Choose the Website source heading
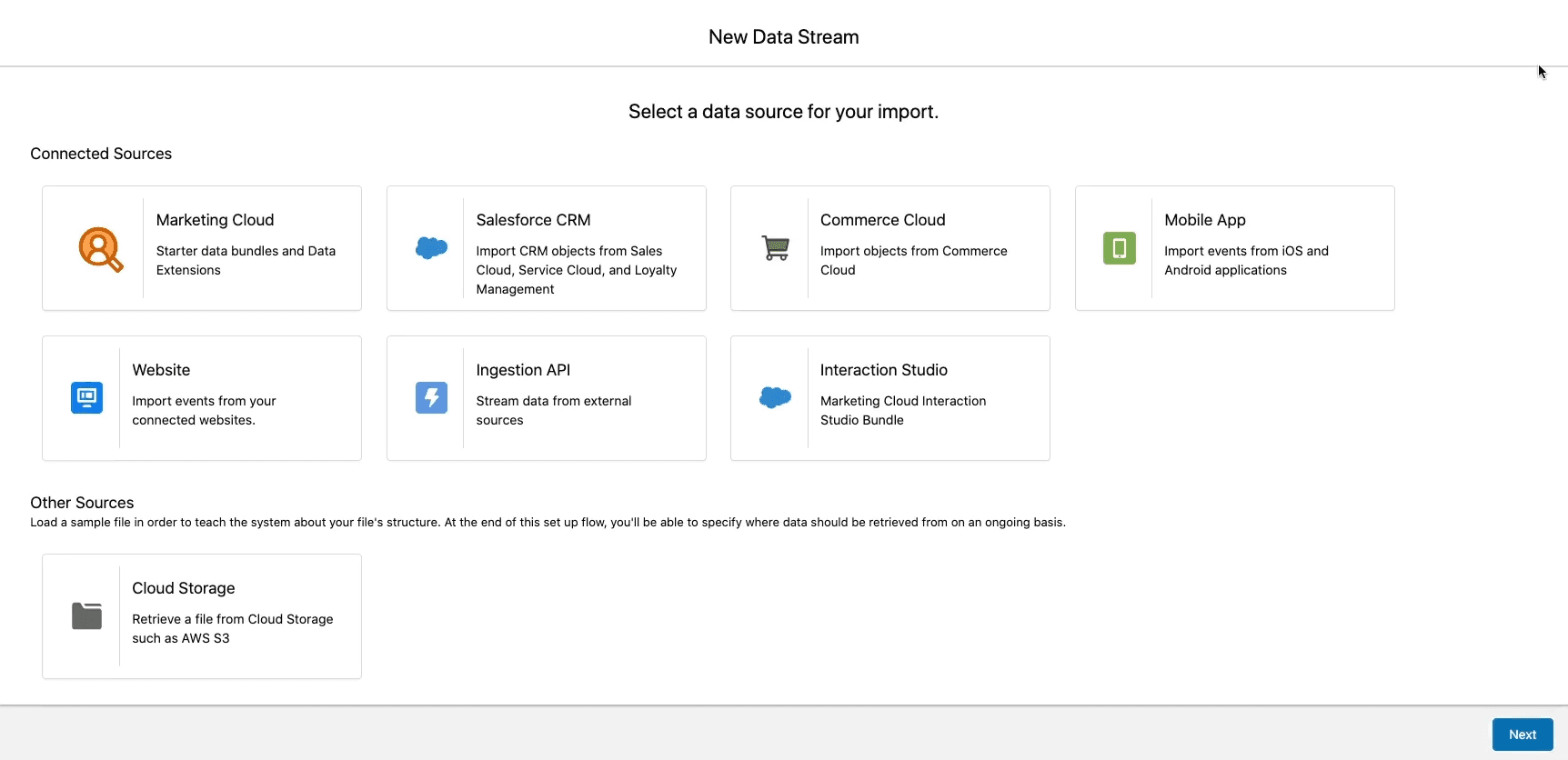Image resolution: width=1568 pixels, height=760 pixels. 161,370
